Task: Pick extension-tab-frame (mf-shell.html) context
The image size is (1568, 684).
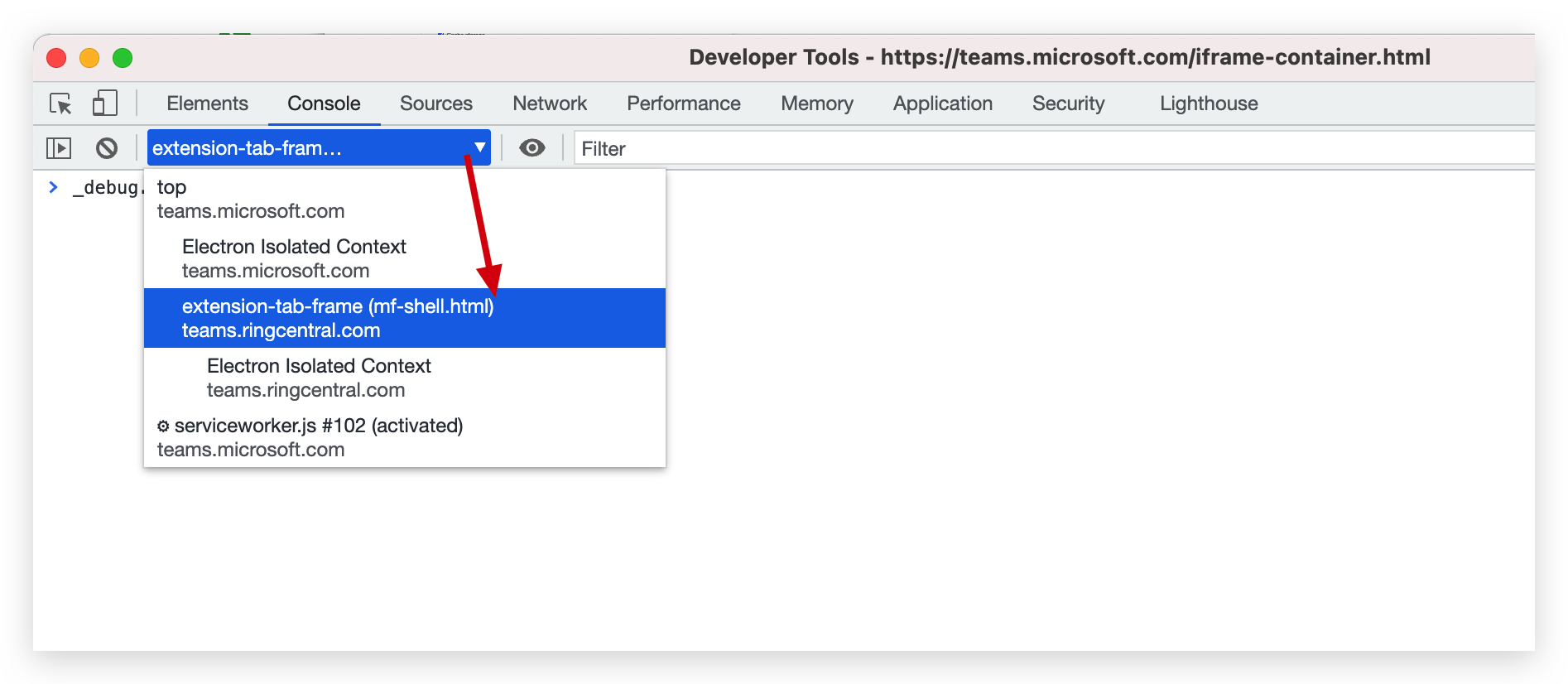Action: tap(405, 318)
